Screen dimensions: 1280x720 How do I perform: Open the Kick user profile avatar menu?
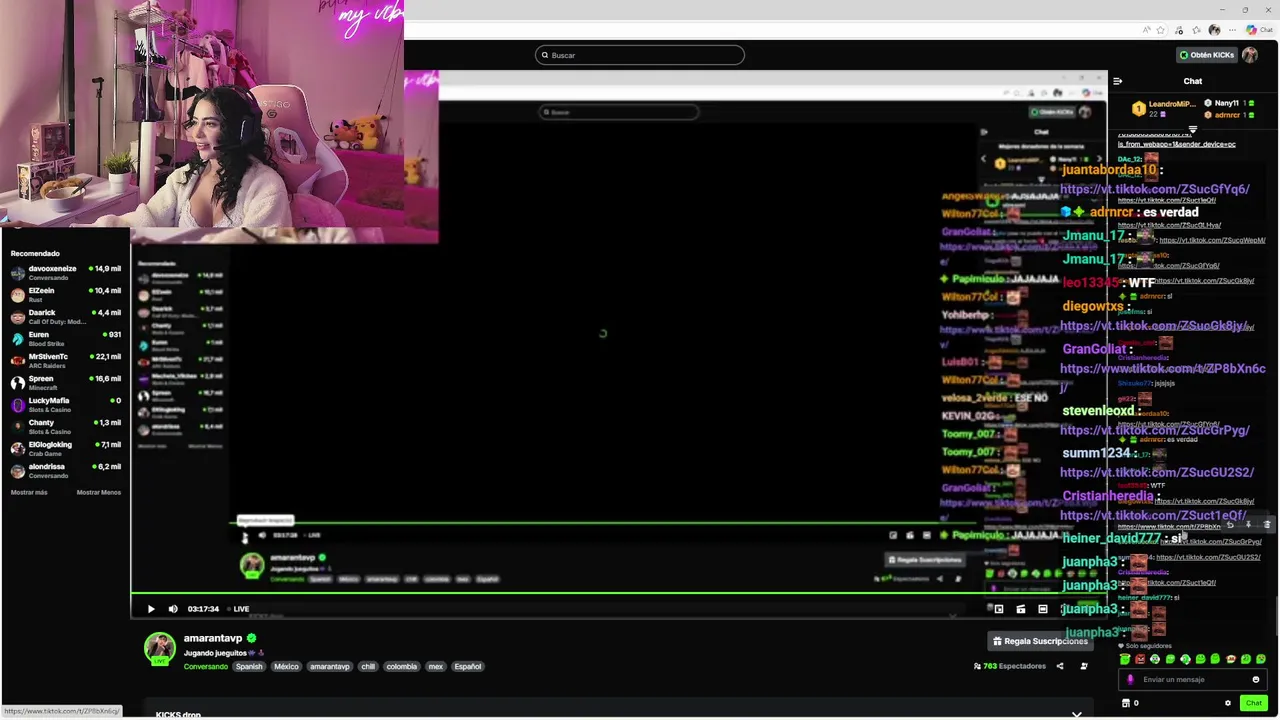pos(1250,55)
